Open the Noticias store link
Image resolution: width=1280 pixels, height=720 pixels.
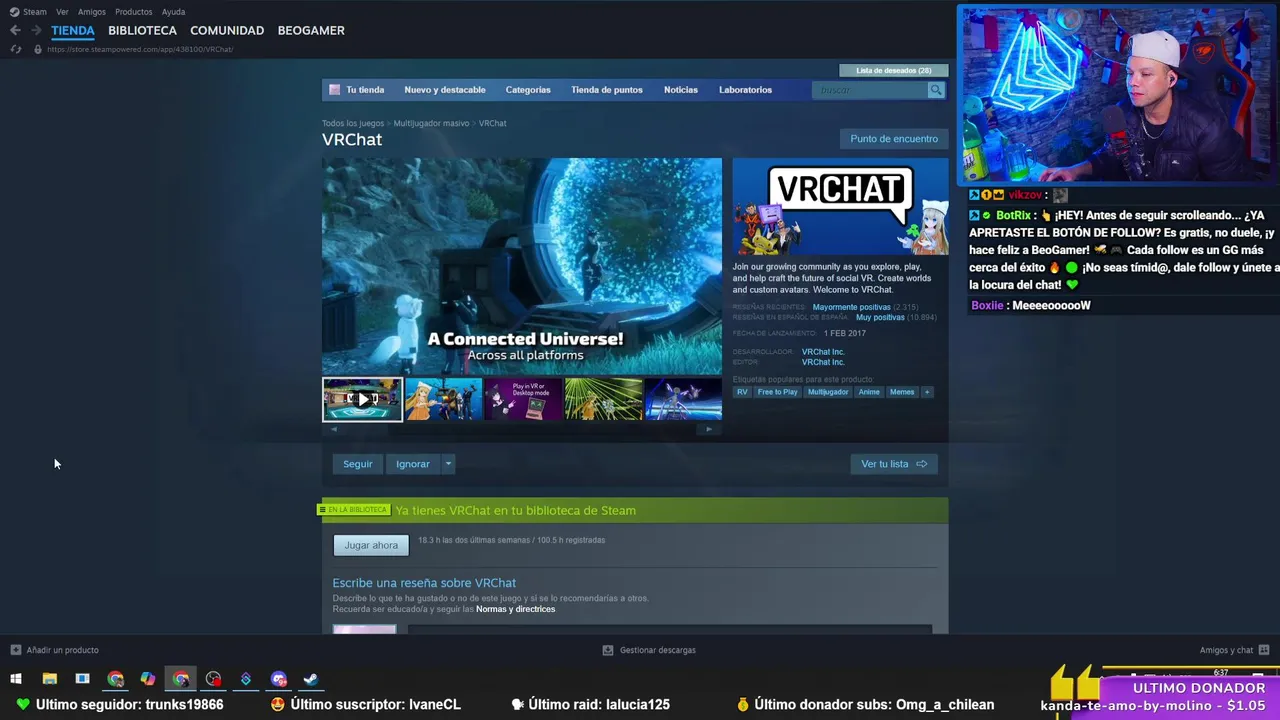(x=681, y=90)
